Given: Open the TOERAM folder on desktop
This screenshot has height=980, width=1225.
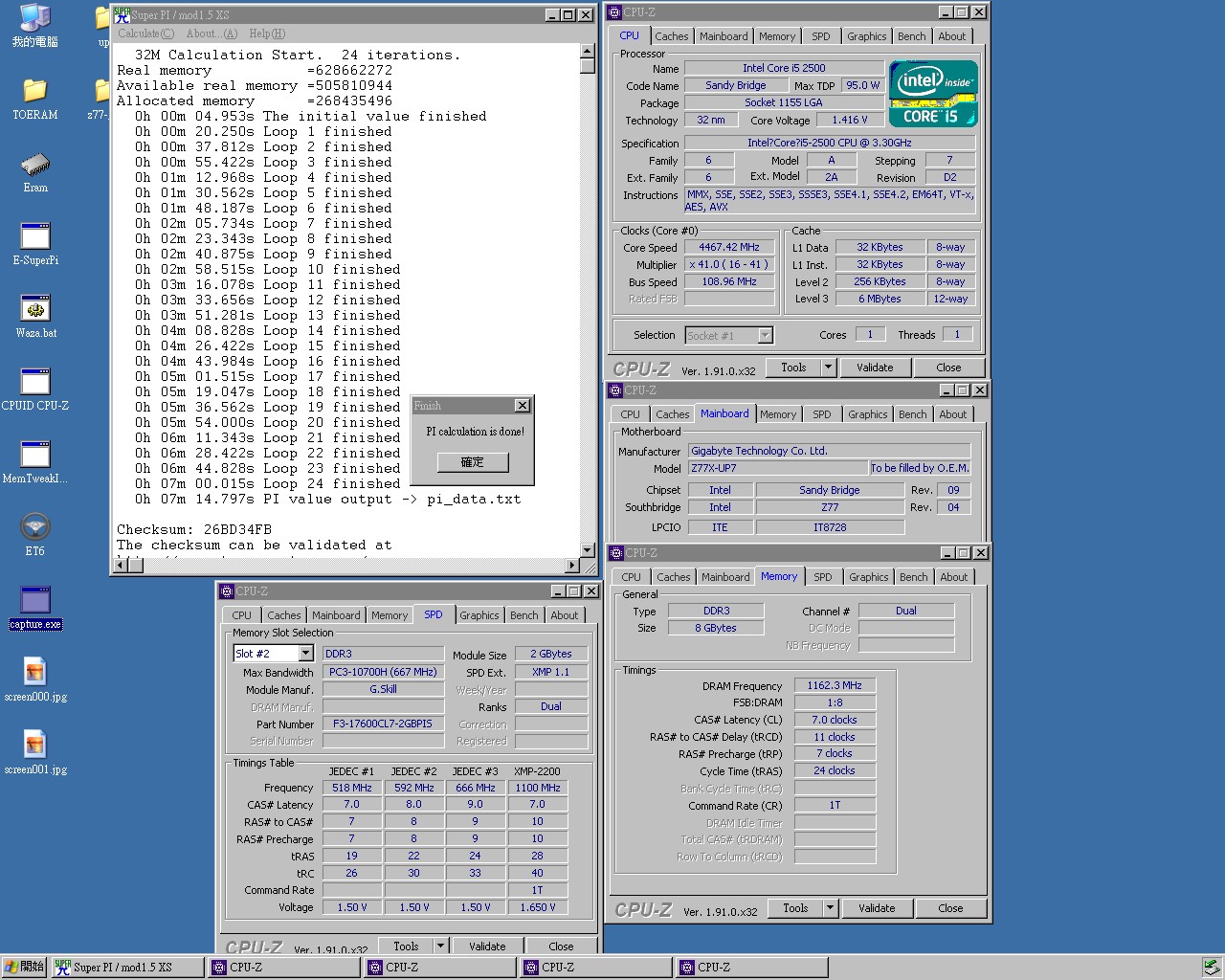Looking at the screenshot, I should click(34, 100).
